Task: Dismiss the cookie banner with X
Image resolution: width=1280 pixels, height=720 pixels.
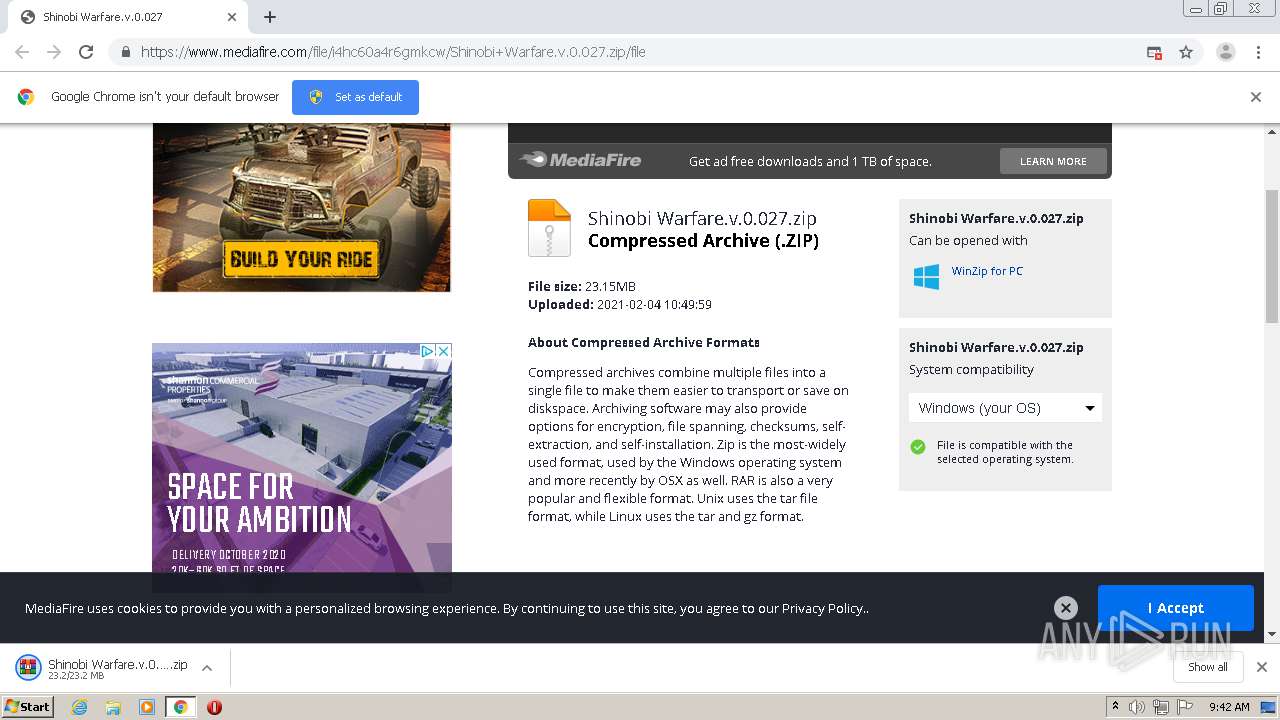Action: [x=1066, y=608]
